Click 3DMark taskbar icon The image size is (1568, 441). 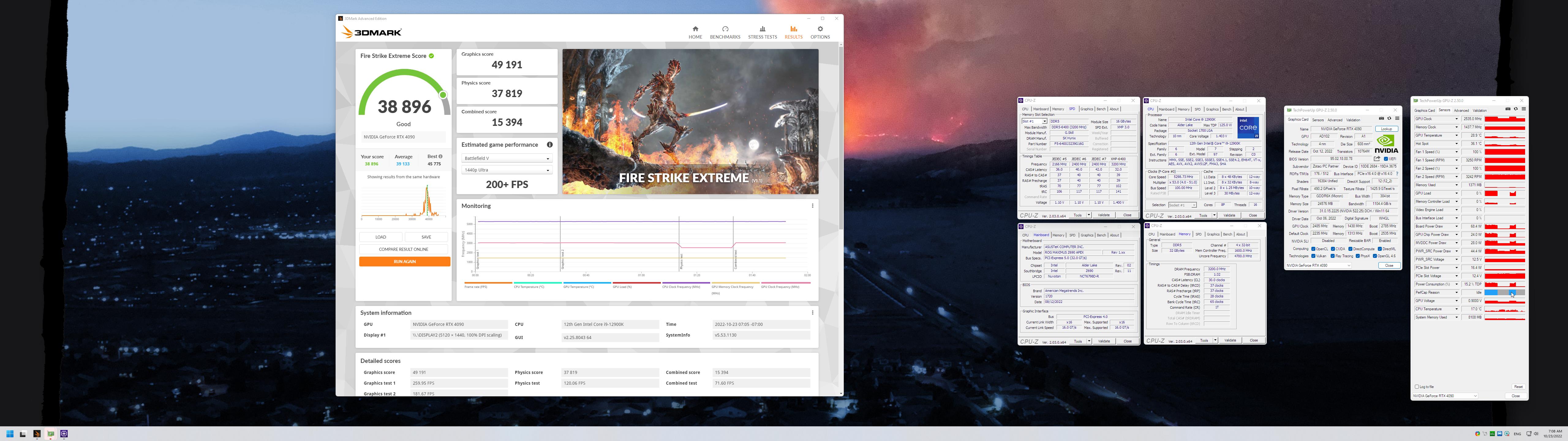point(37,434)
